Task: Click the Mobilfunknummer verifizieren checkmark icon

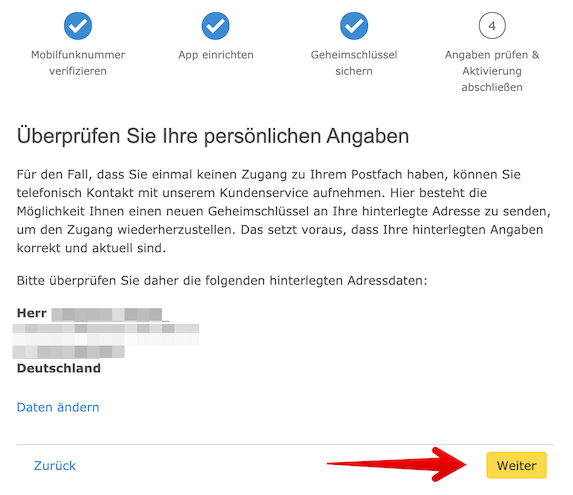Action: (x=78, y=26)
